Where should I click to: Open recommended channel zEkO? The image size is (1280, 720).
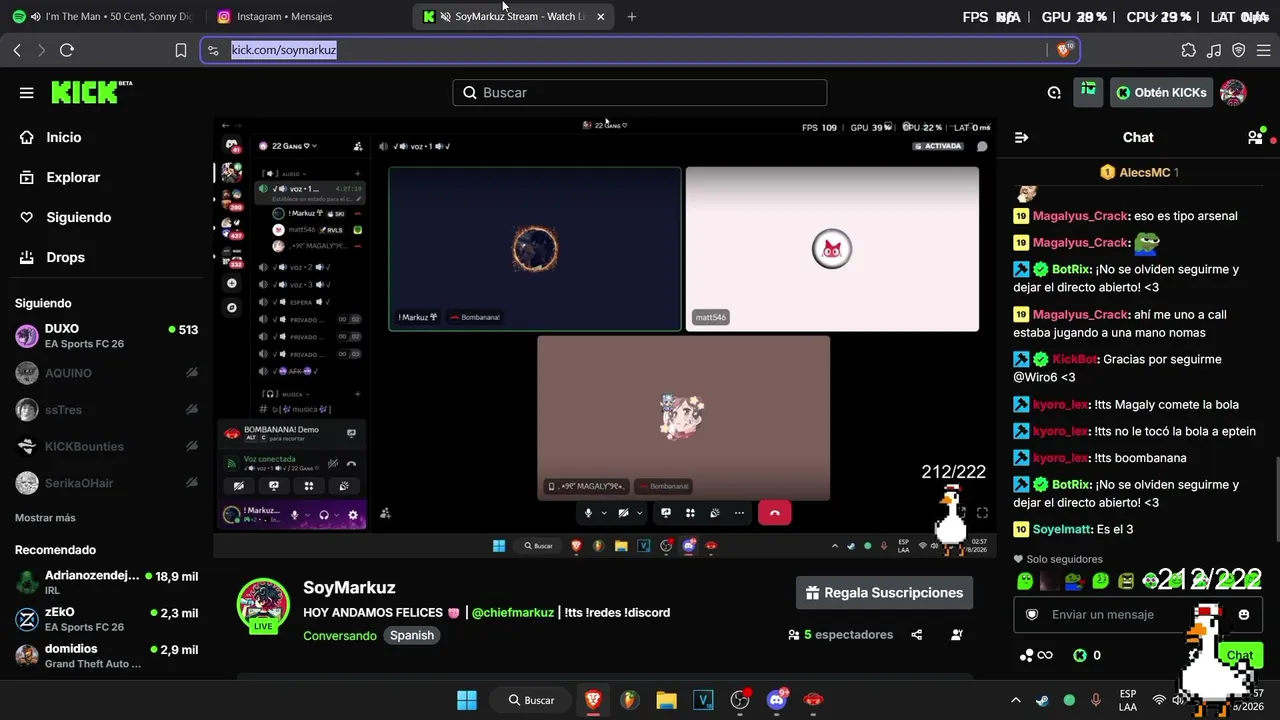[106, 619]
